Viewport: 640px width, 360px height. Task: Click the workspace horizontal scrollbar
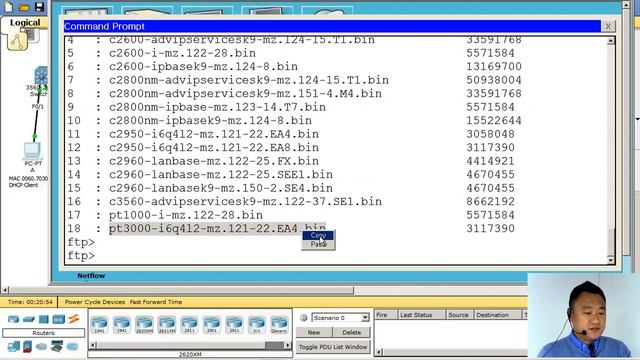click(182, 290)
